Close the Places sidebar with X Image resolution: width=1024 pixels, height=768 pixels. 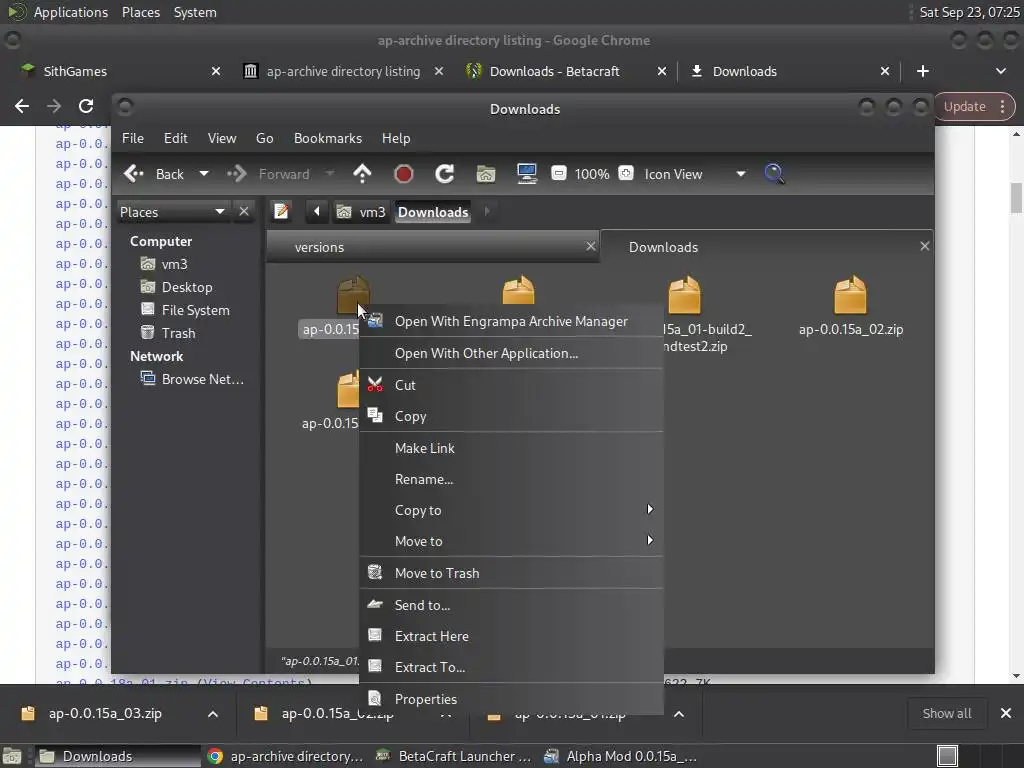(x=244, y=212)
